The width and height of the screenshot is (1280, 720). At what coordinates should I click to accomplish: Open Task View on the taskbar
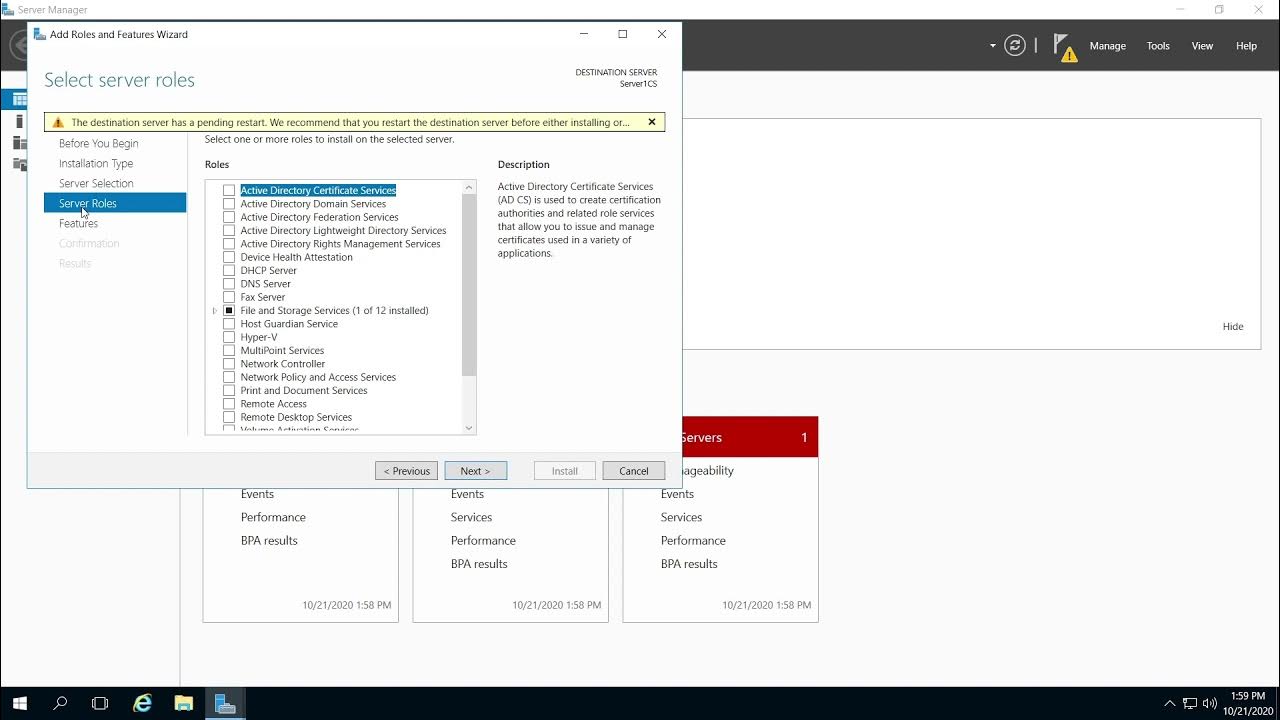(x=100, y=703)
